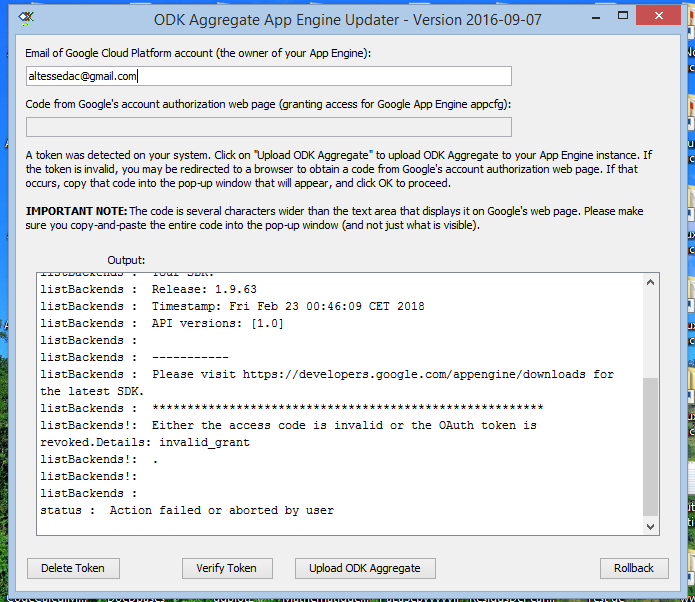Image resolution: width=695 pixels, height=602 pixels.
Task: Click the appengine downloads URL line
Action: [327, 375]
